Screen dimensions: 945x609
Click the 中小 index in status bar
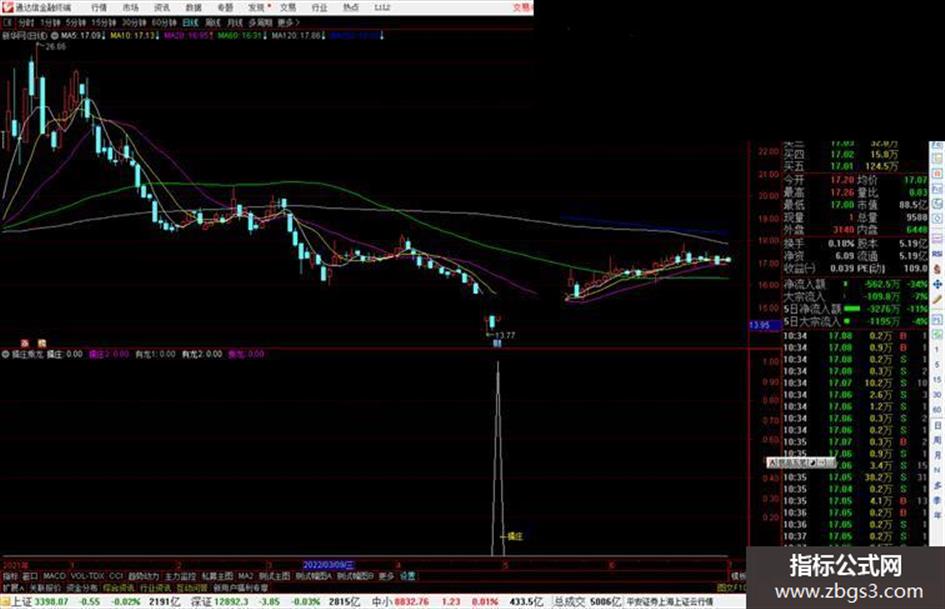[x=382, y=602]
